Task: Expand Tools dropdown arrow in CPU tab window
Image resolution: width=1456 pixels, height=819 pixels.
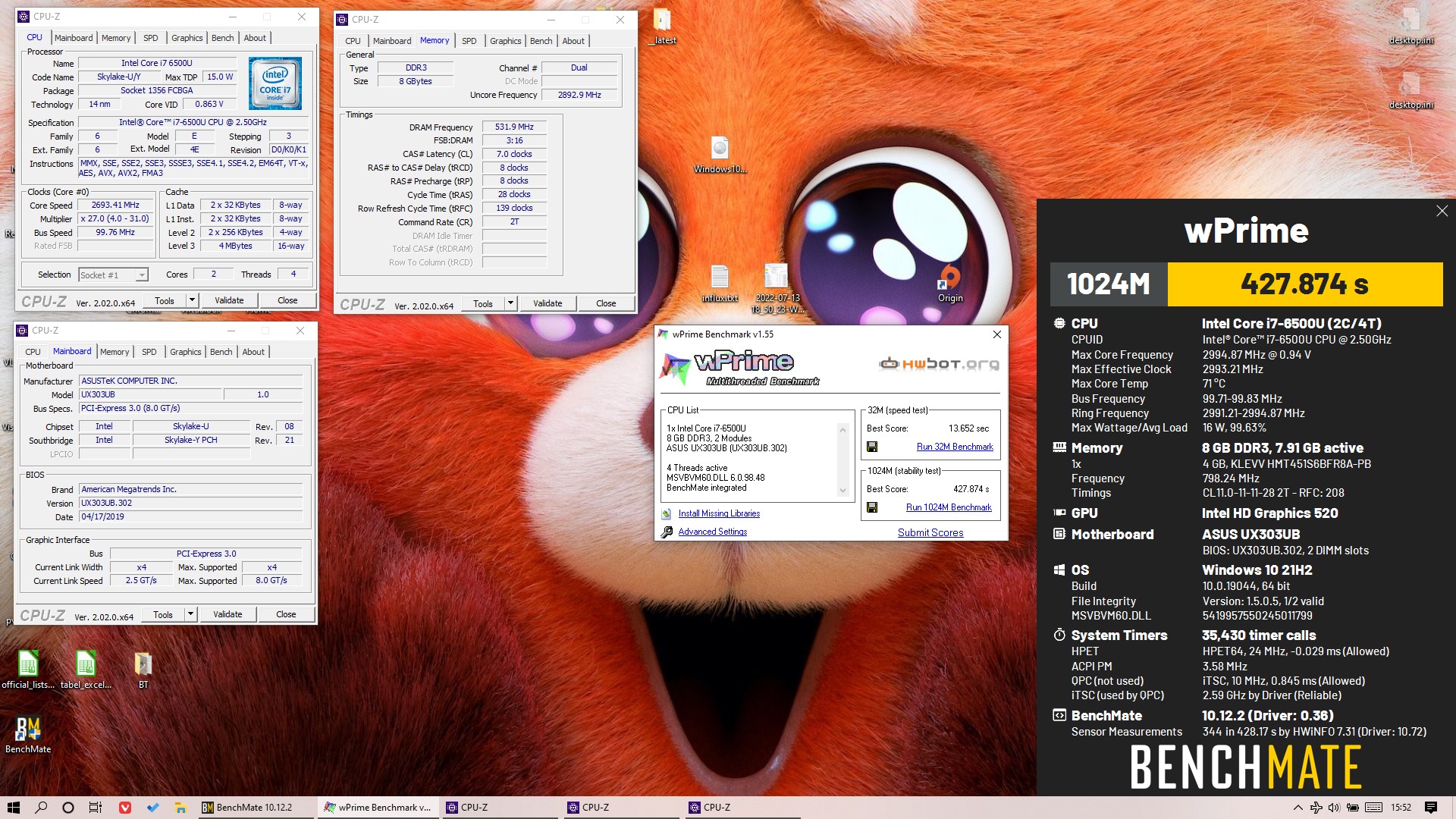Action: [192, 300]
